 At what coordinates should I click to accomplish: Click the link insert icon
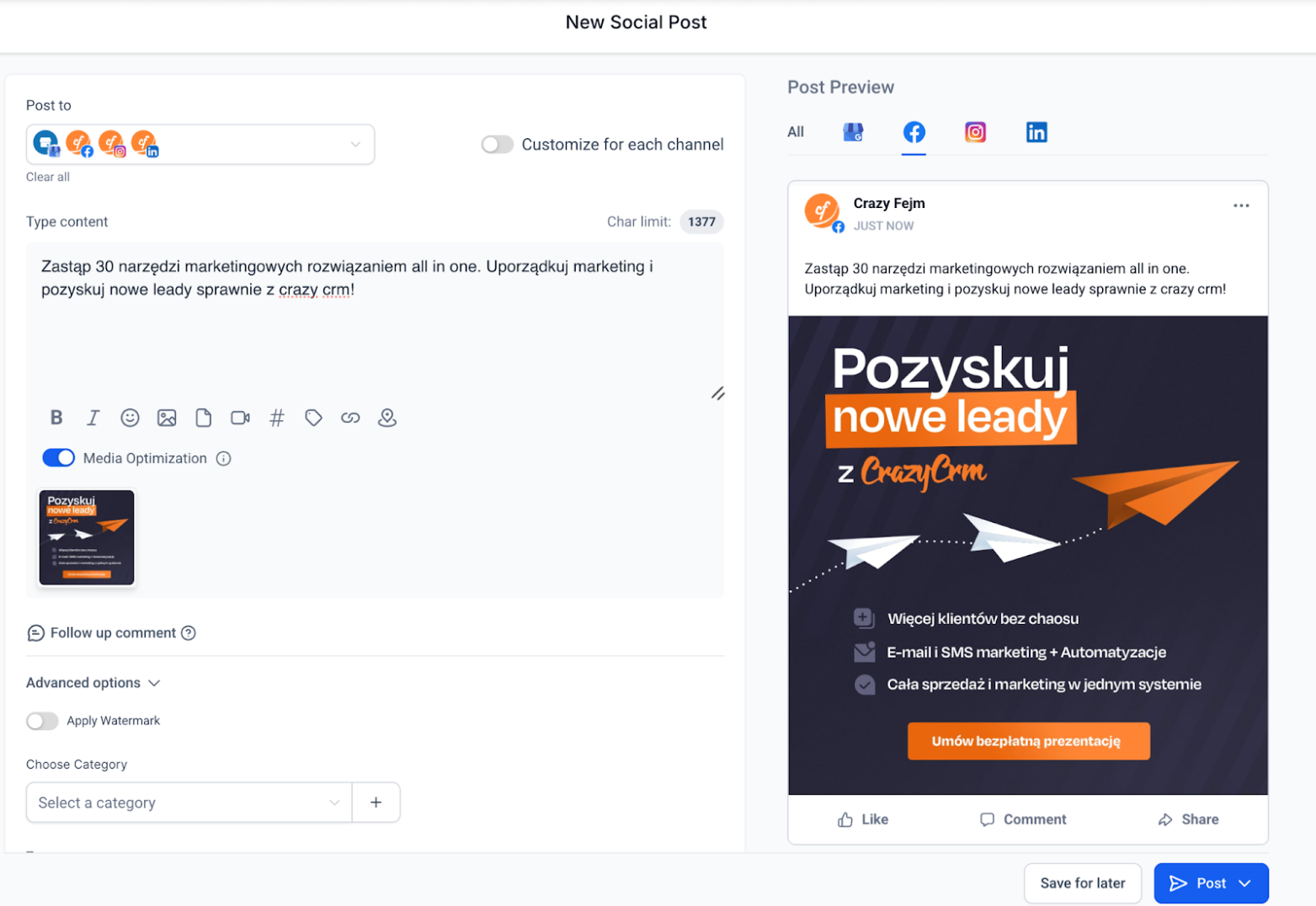(x=350, y=418)
